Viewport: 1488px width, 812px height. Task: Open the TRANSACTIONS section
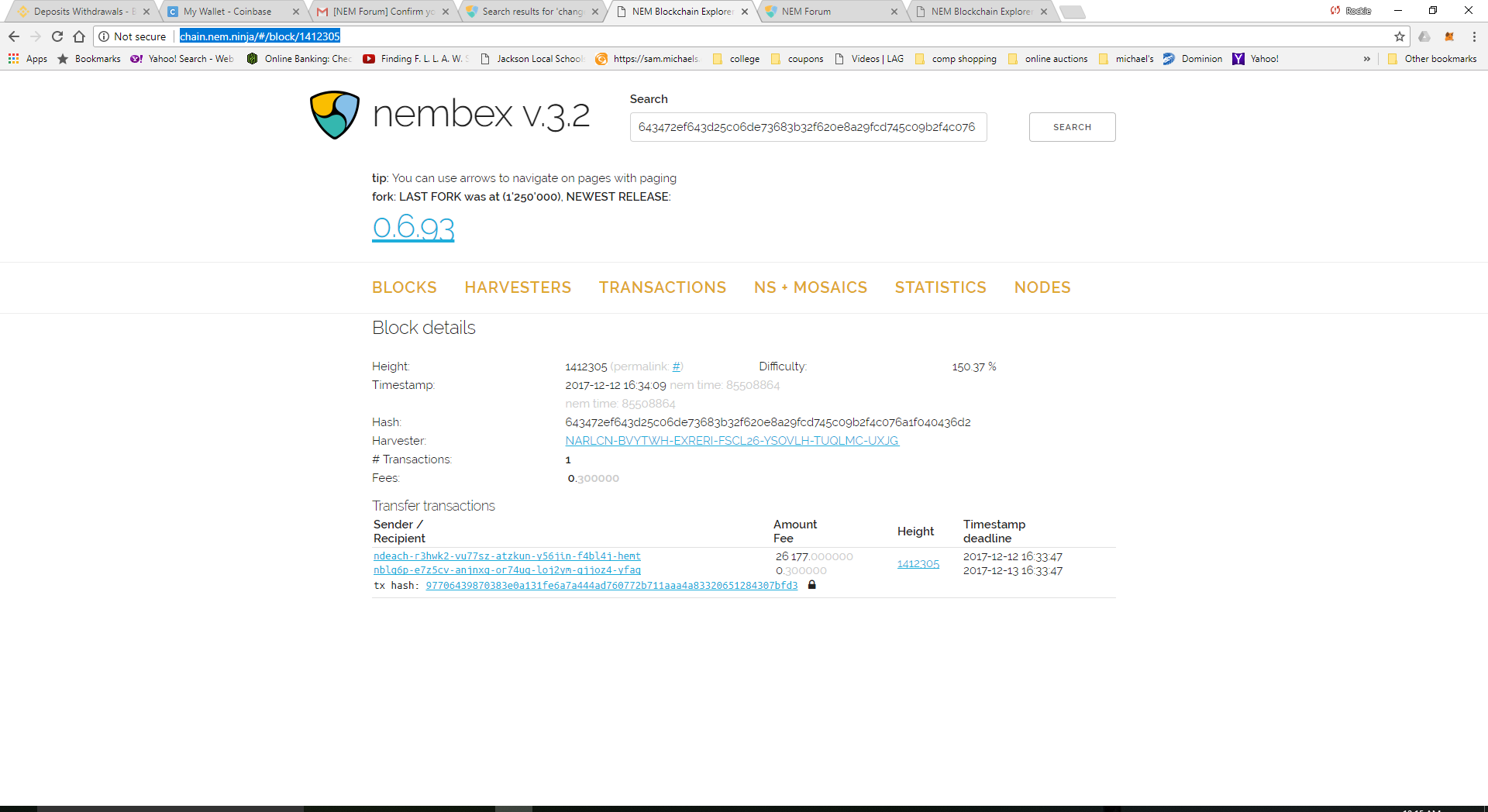tap(663, 287)
